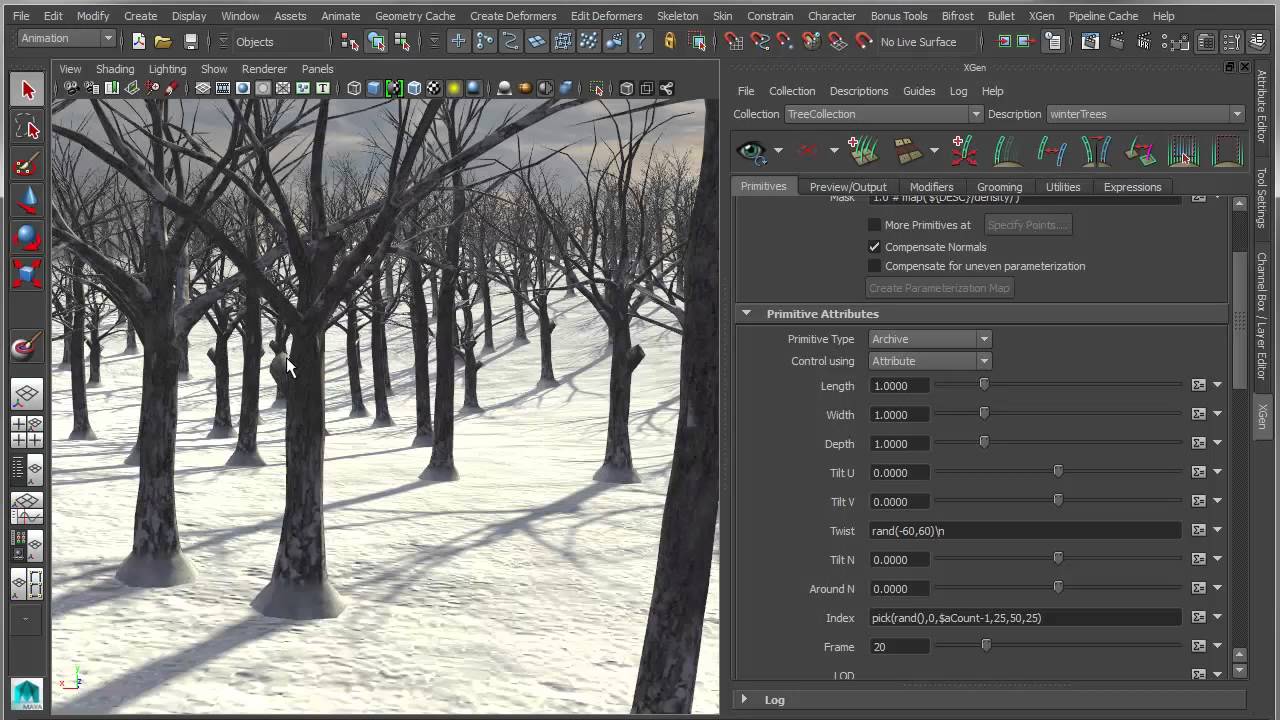Image resolution: width=1280 pixels, height=720 pixels.
Task: Activate the Scale tool cube icon
Action: tap(27, 274)
